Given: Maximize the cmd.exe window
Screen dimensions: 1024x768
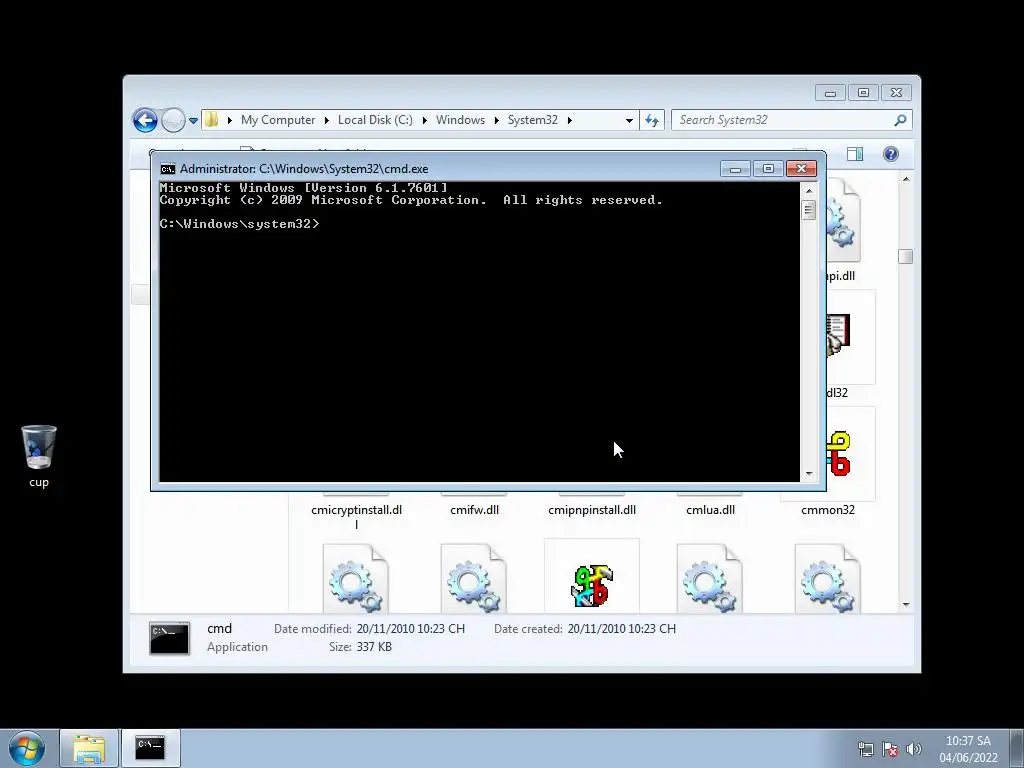Looking at the screenshot, I should tap(768, 169).
